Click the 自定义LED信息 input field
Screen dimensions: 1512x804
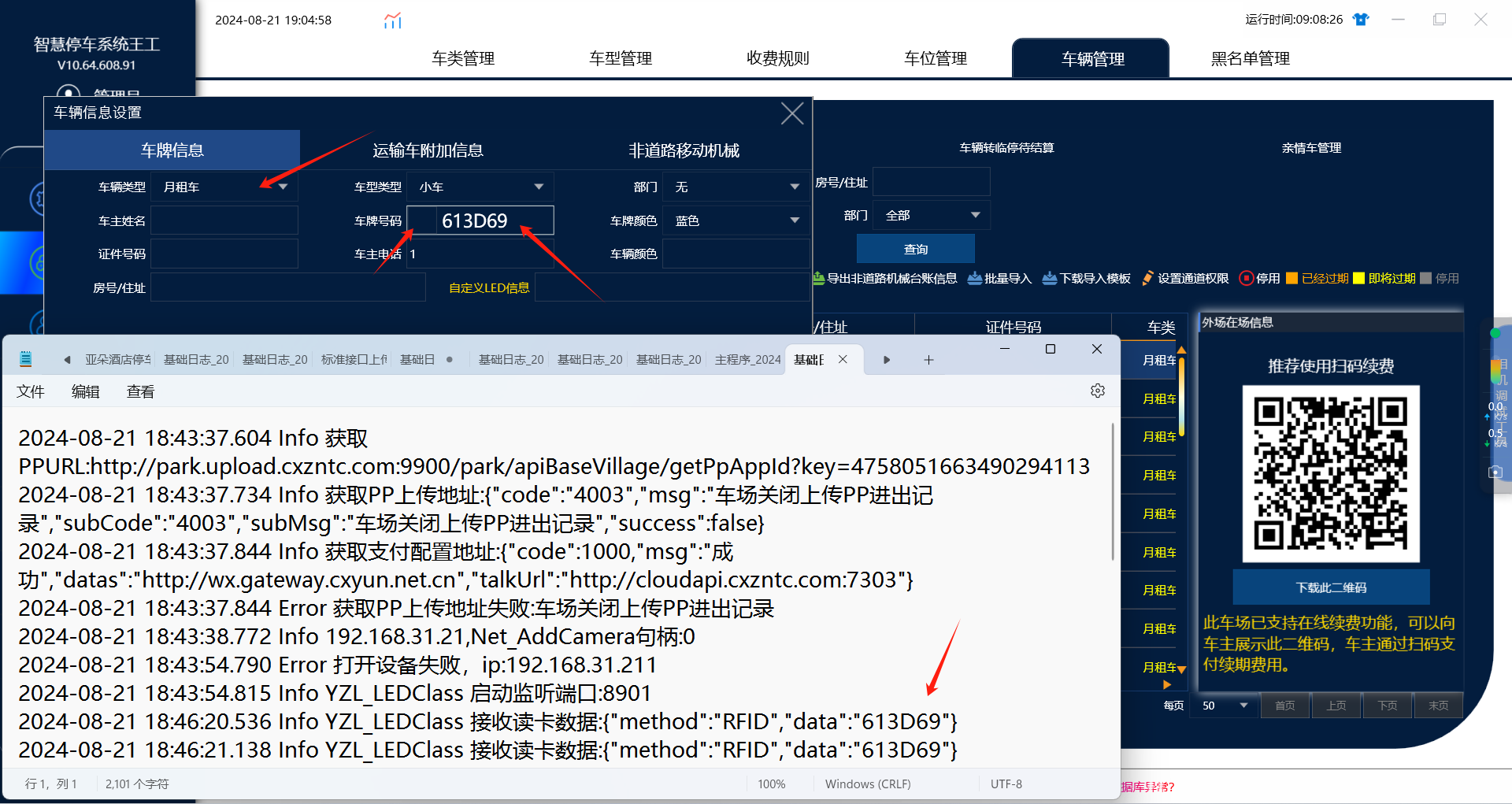673,287
